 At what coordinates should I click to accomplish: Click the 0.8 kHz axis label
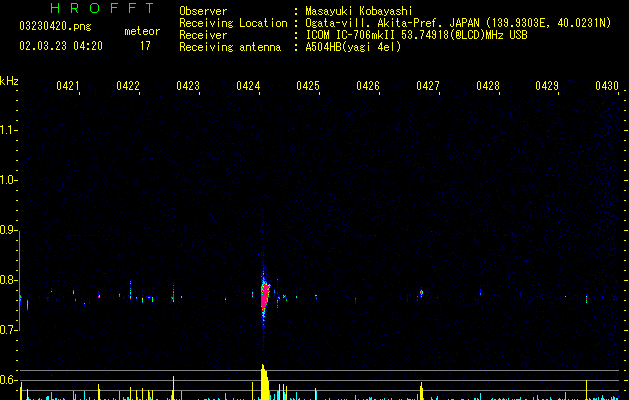pos(8,280)
